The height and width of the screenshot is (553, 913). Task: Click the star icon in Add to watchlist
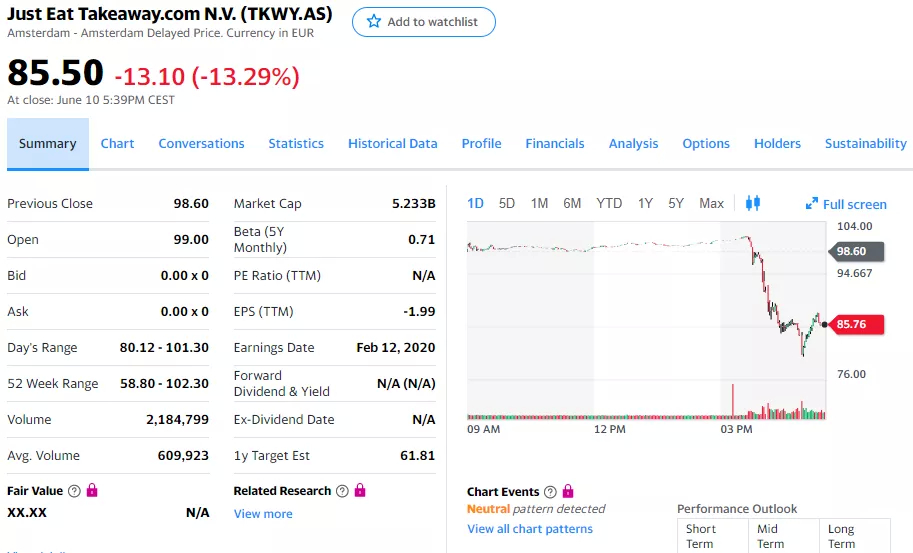tap(374, 22)
